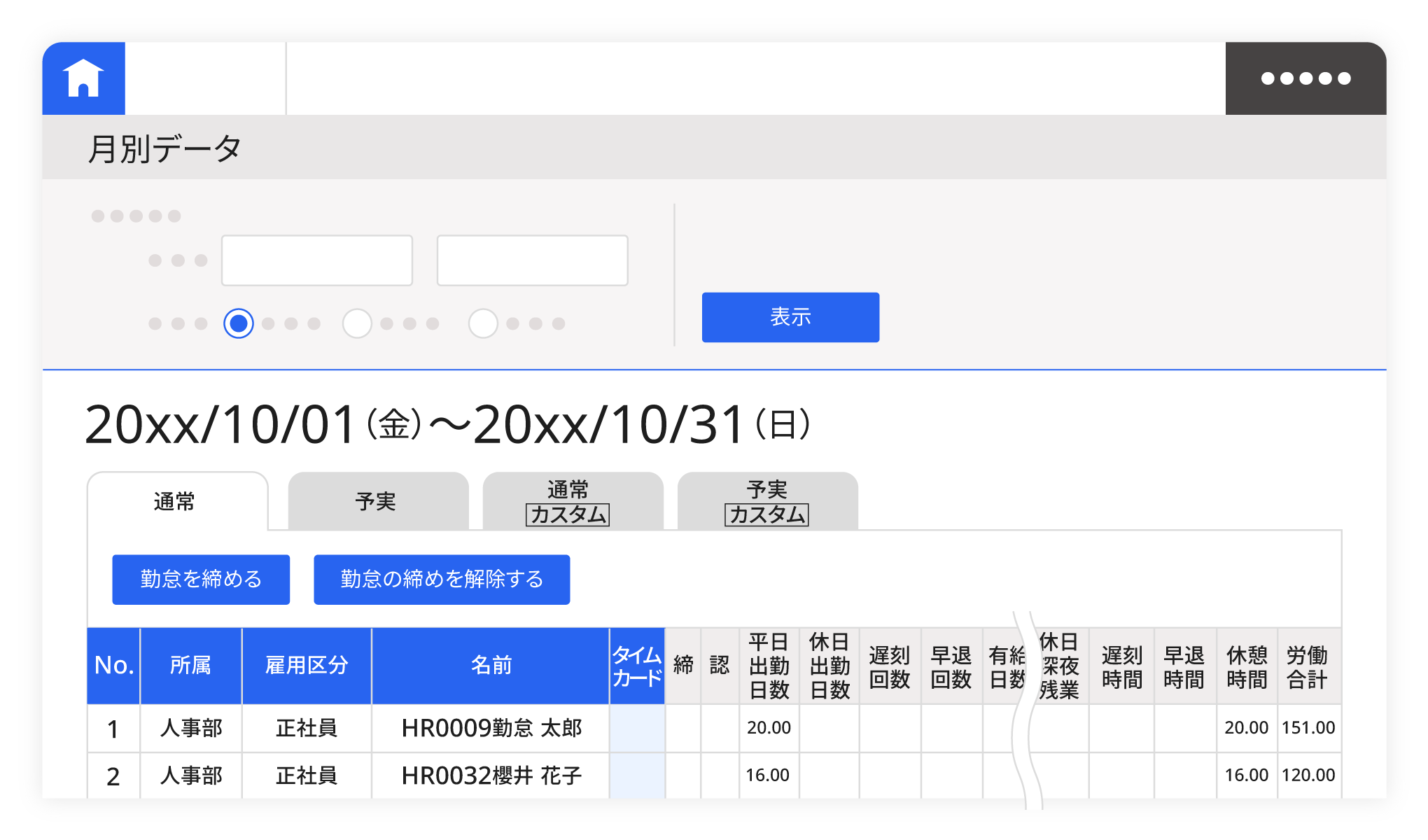The width and height of the screenshot is (1428, 840).
Task: Switch to the 通常 tab
Action: 176,502
